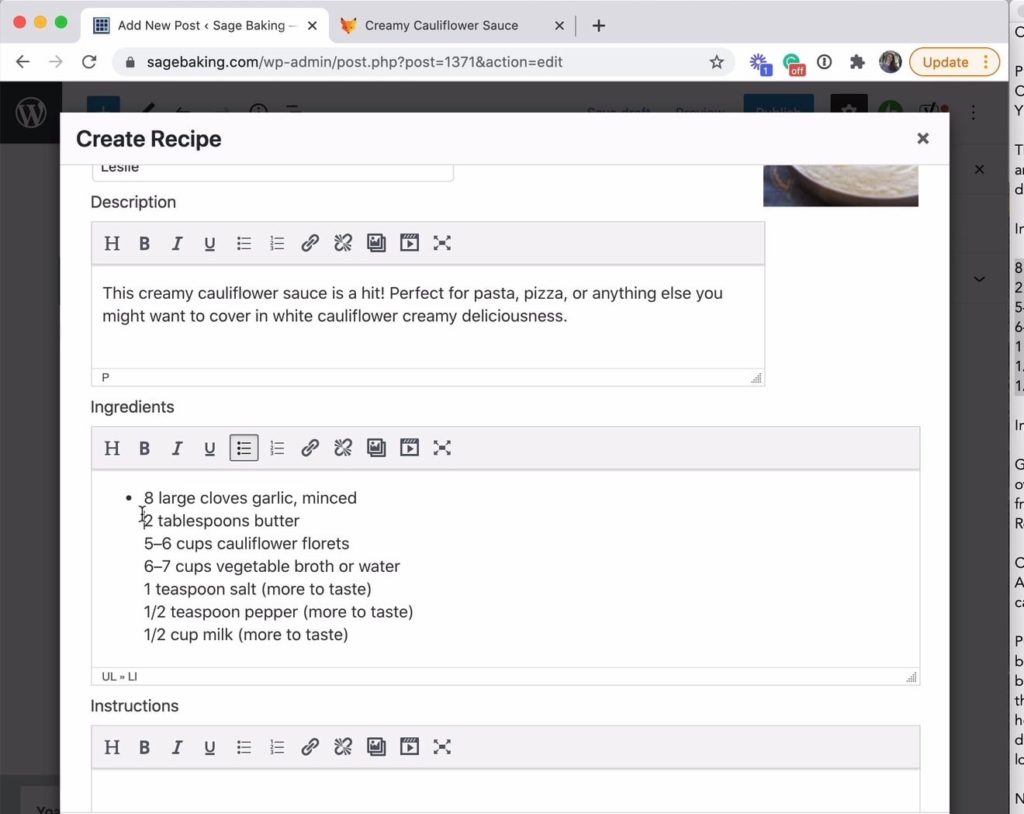Toggle Italic in Description toolbar
The image size is (1024, 814).
click(x=177, y=244)
